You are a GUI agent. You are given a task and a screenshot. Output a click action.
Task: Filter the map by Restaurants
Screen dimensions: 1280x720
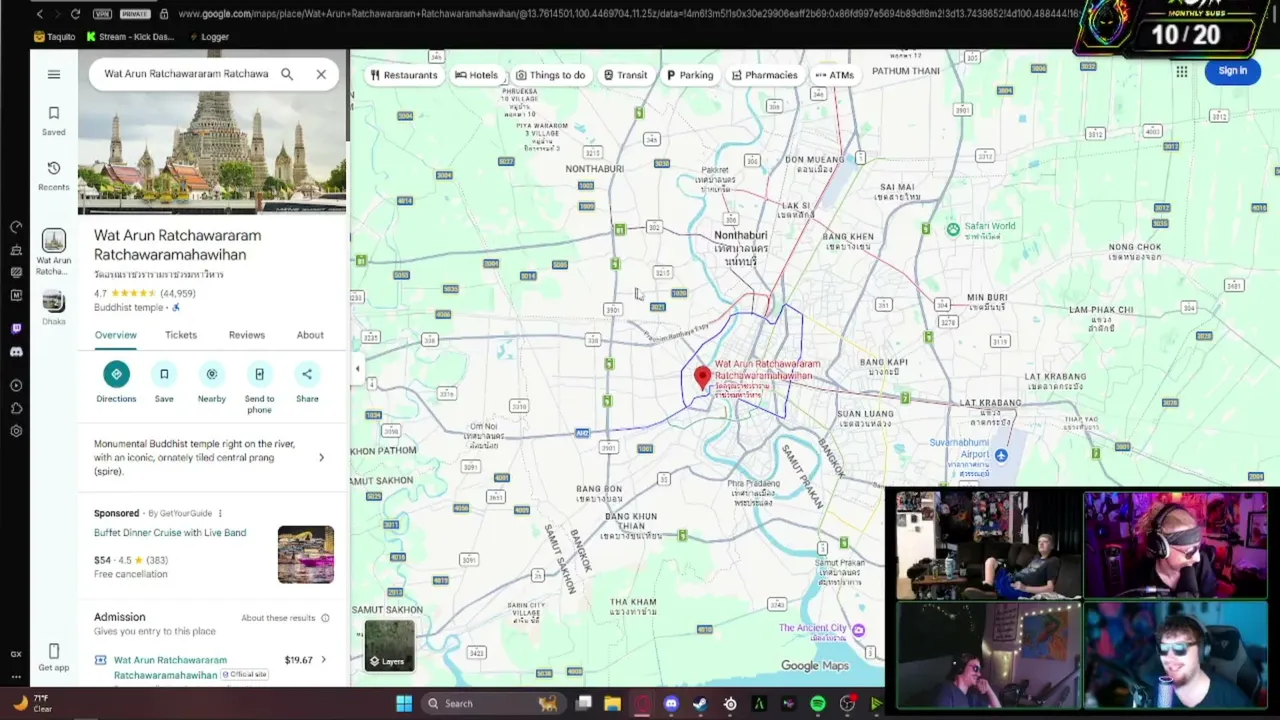(x=404, y=75)
